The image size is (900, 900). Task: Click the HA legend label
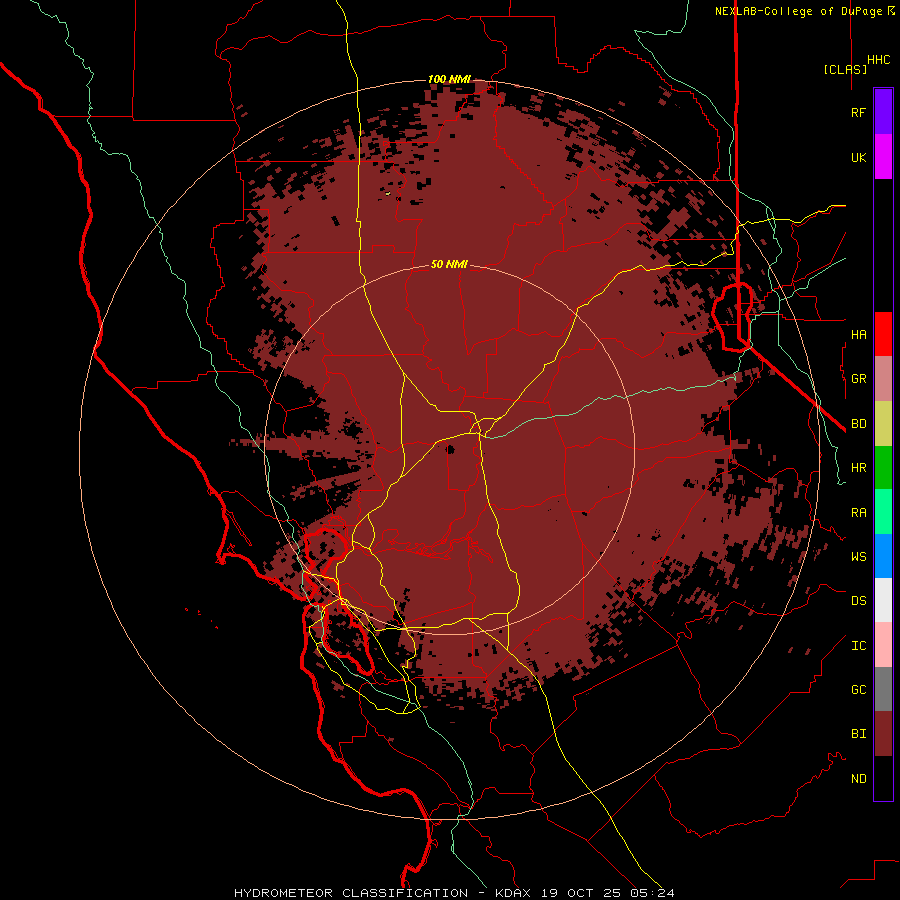(x=858, y=334)
